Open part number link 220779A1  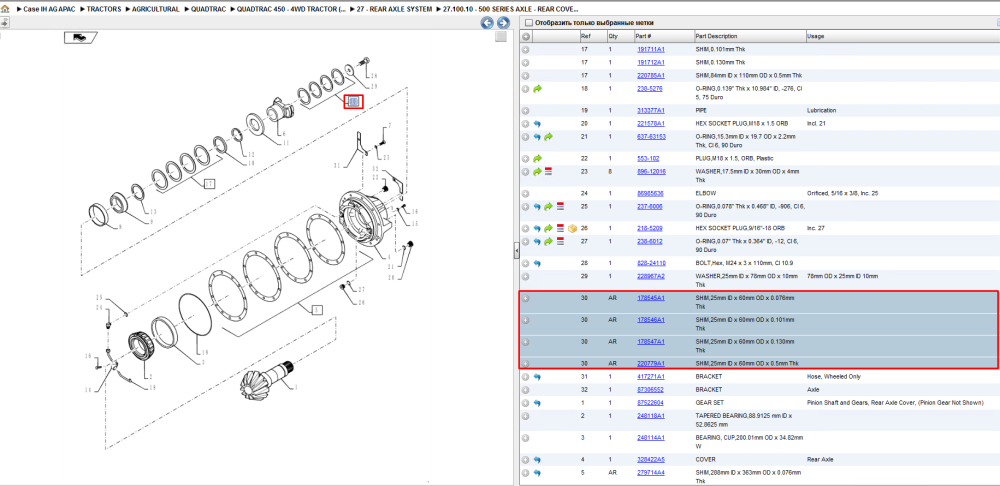pyautogui.click(x=651, y=364)
